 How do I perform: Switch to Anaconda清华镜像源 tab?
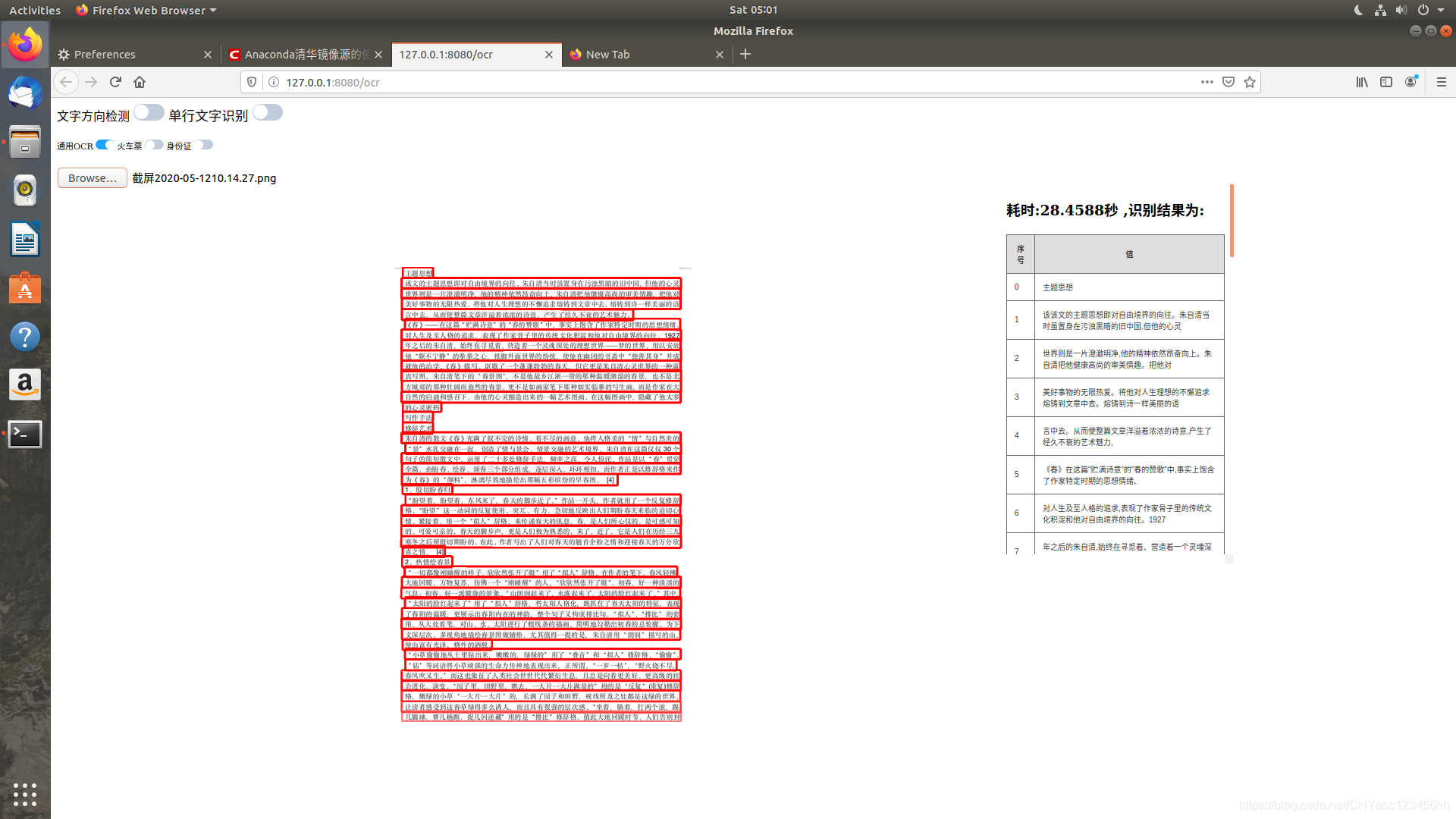point(303,55)
